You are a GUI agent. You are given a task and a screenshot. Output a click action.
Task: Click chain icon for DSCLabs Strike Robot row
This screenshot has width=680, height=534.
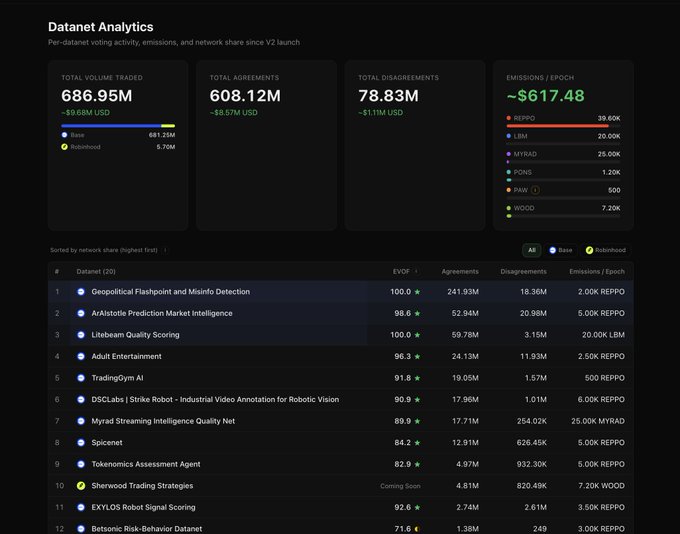[81, 400]
